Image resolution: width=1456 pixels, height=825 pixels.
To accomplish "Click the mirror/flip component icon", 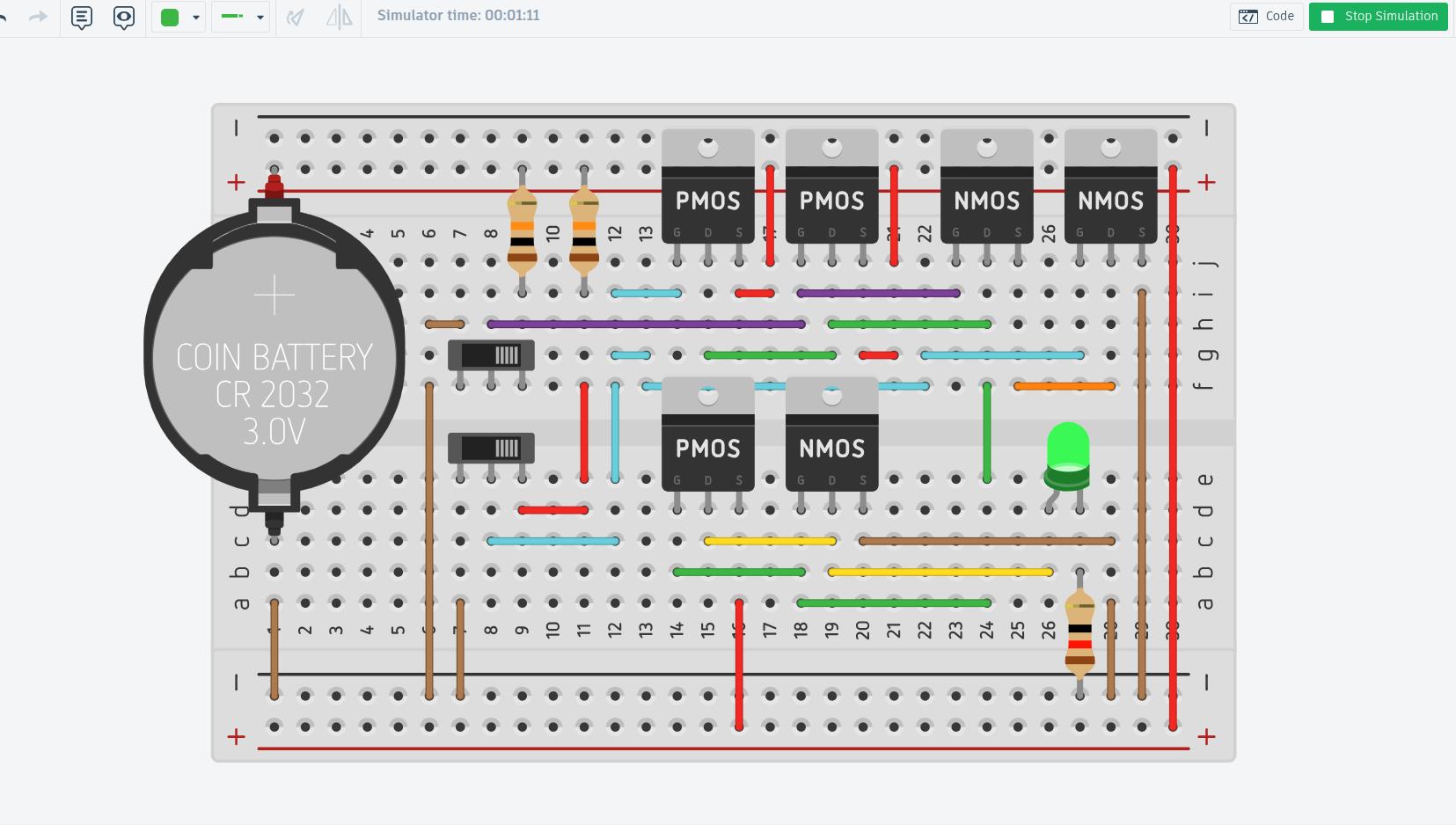I will point(339,17).
